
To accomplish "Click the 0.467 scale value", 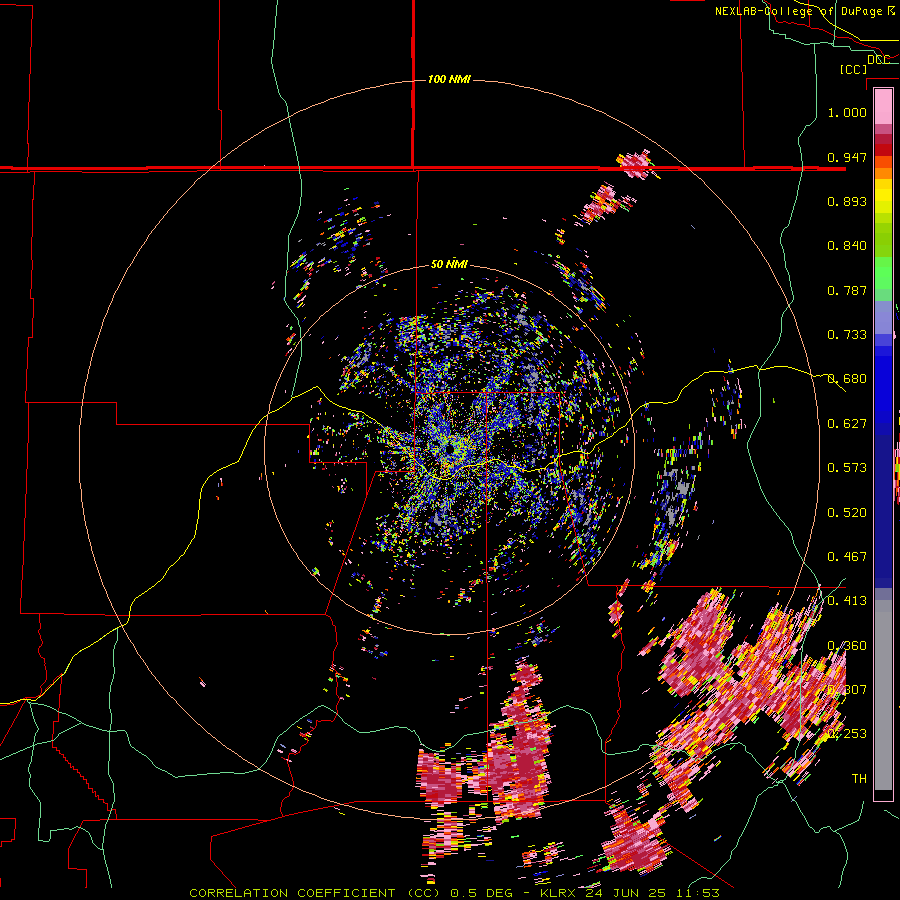I will click(847, 557).
